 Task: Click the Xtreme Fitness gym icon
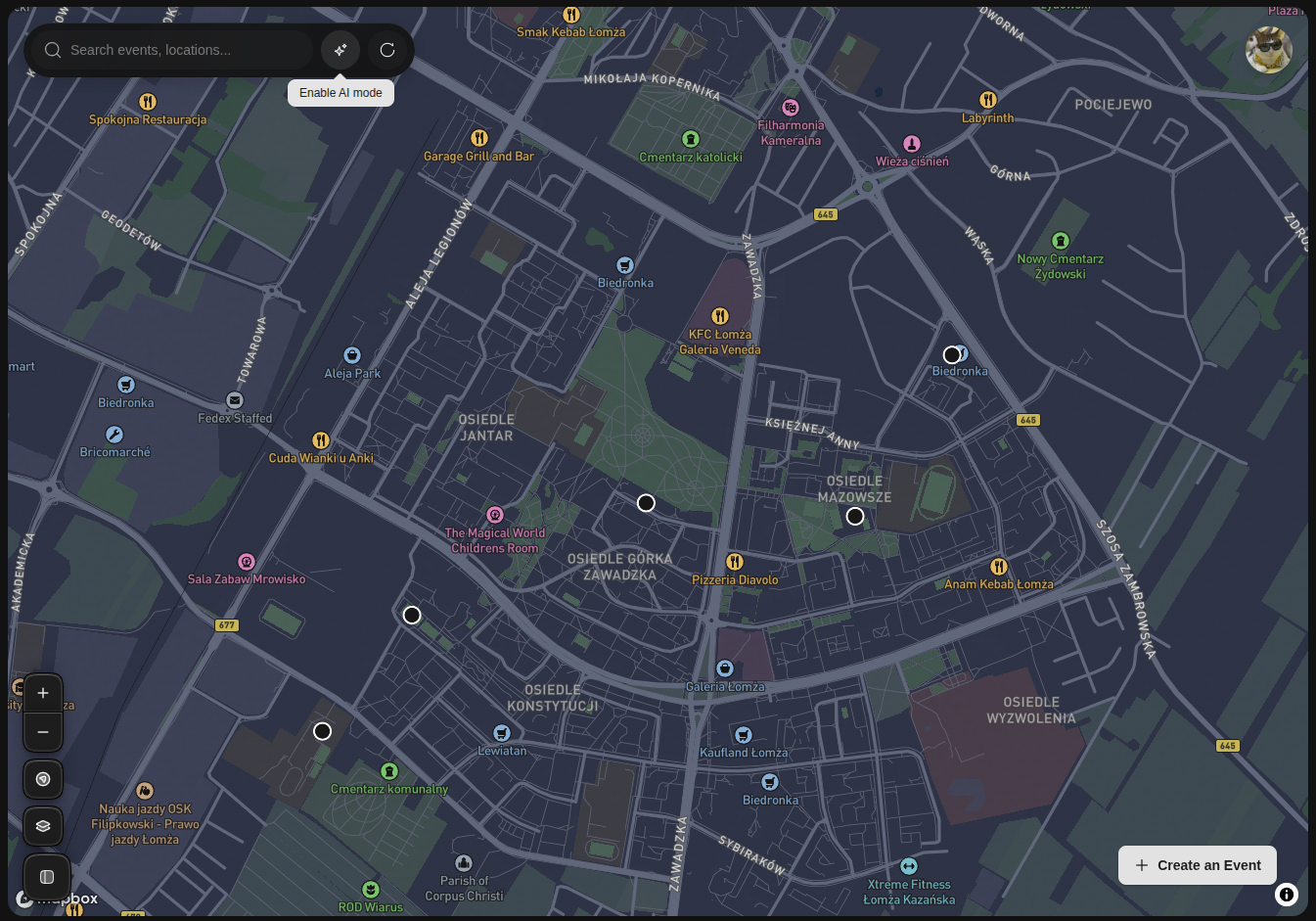(909, 866)
